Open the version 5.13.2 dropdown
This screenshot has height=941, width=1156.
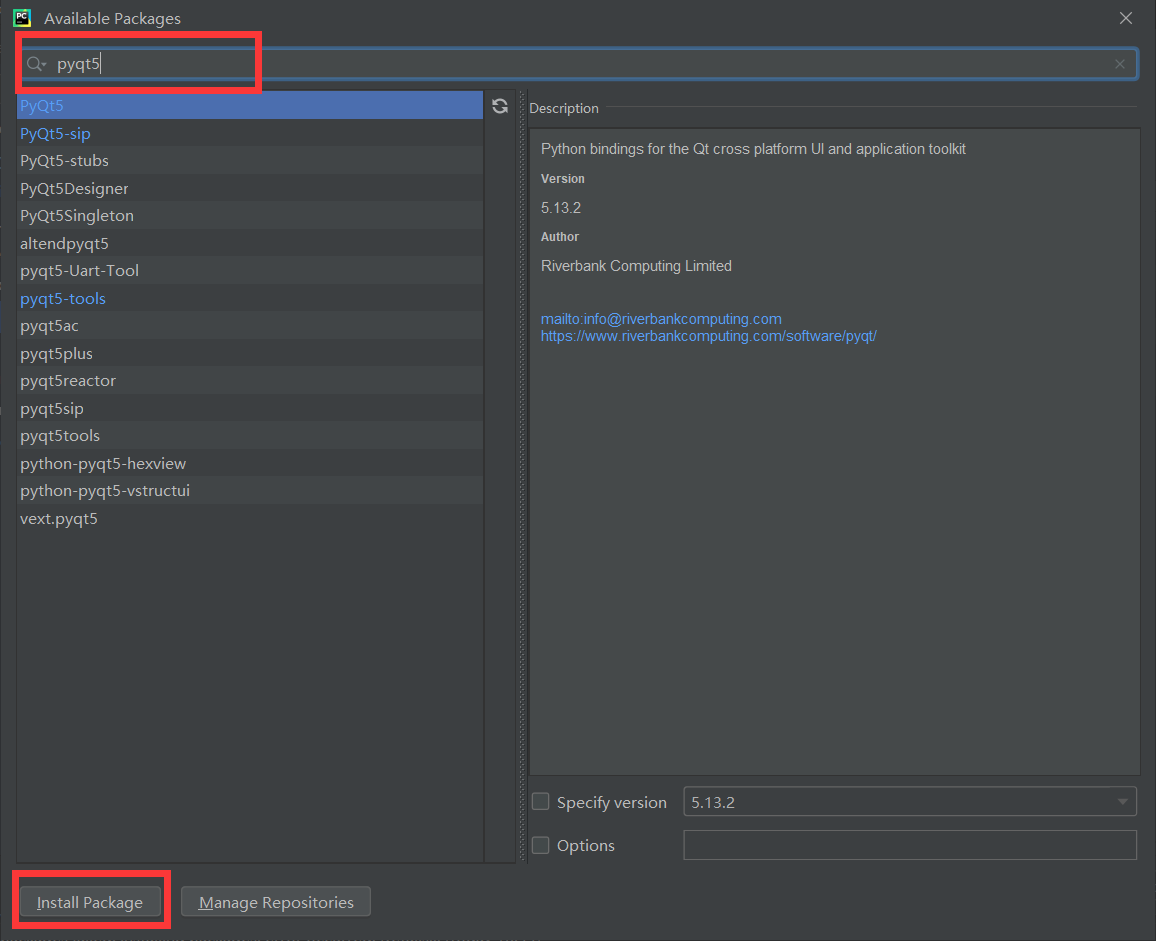pos(910,802)
